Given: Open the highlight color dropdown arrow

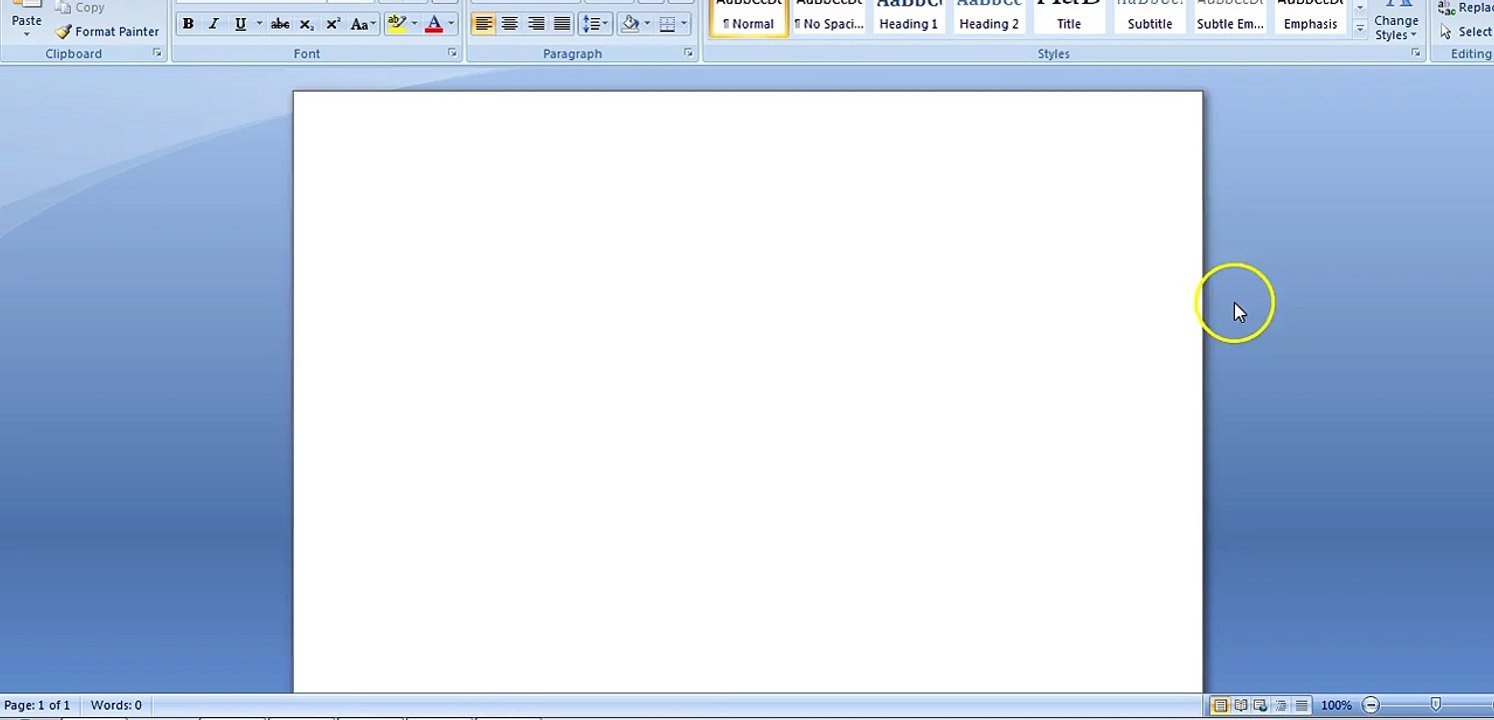Looking at the screenshot, I should tap(414, 24).
